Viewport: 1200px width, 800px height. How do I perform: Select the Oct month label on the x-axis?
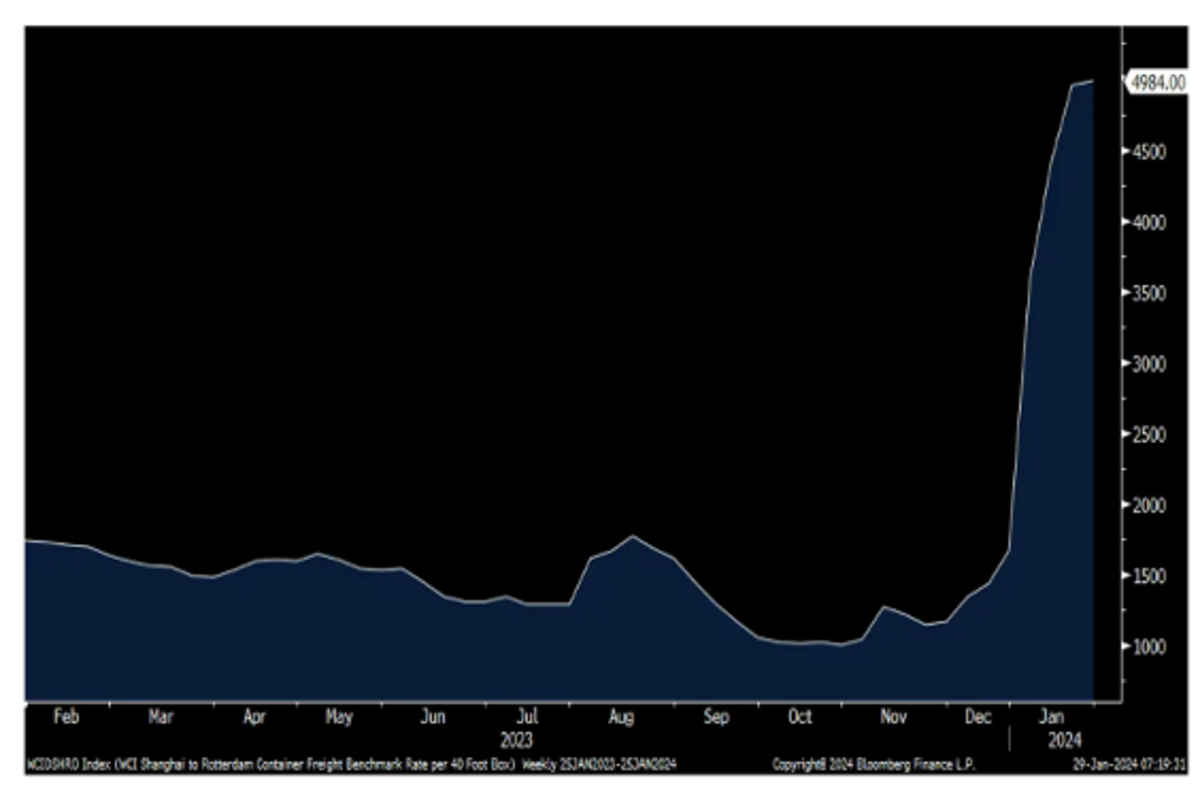(800, 717)
